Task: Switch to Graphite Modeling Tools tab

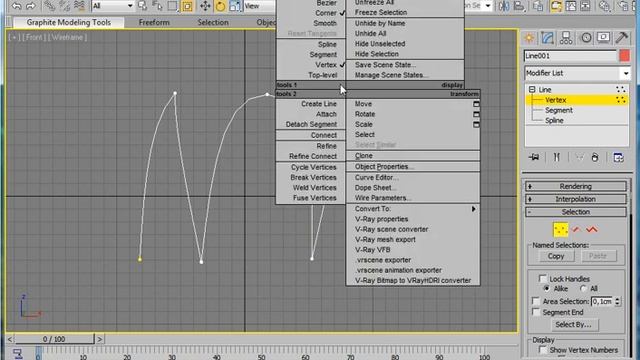Action: [x=69, y=22]
